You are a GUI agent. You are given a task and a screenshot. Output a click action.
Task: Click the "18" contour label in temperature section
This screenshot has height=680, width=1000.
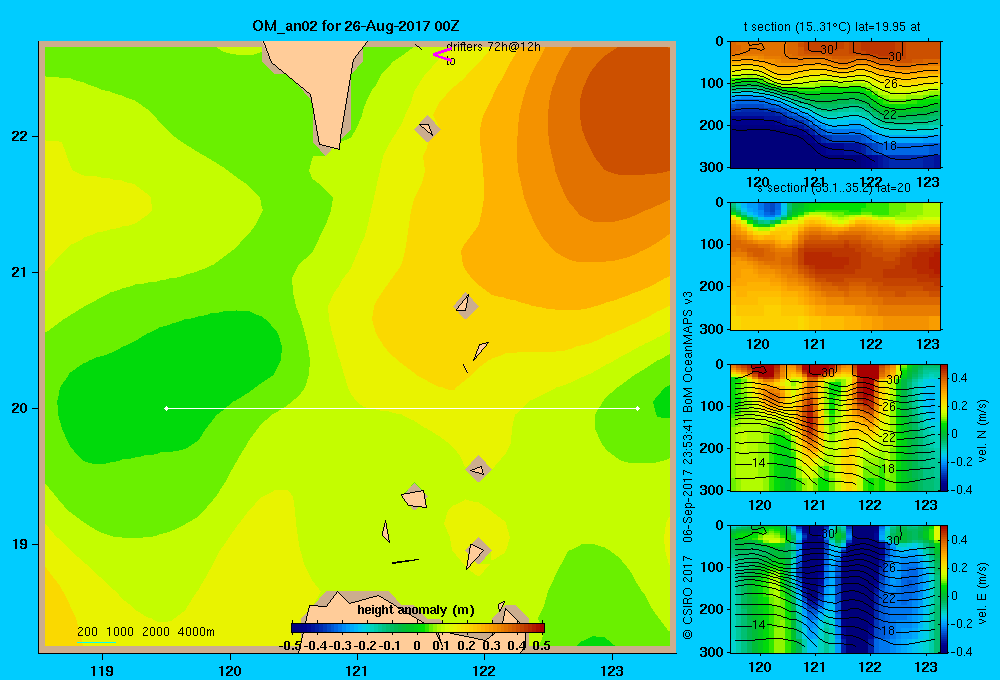890,146
